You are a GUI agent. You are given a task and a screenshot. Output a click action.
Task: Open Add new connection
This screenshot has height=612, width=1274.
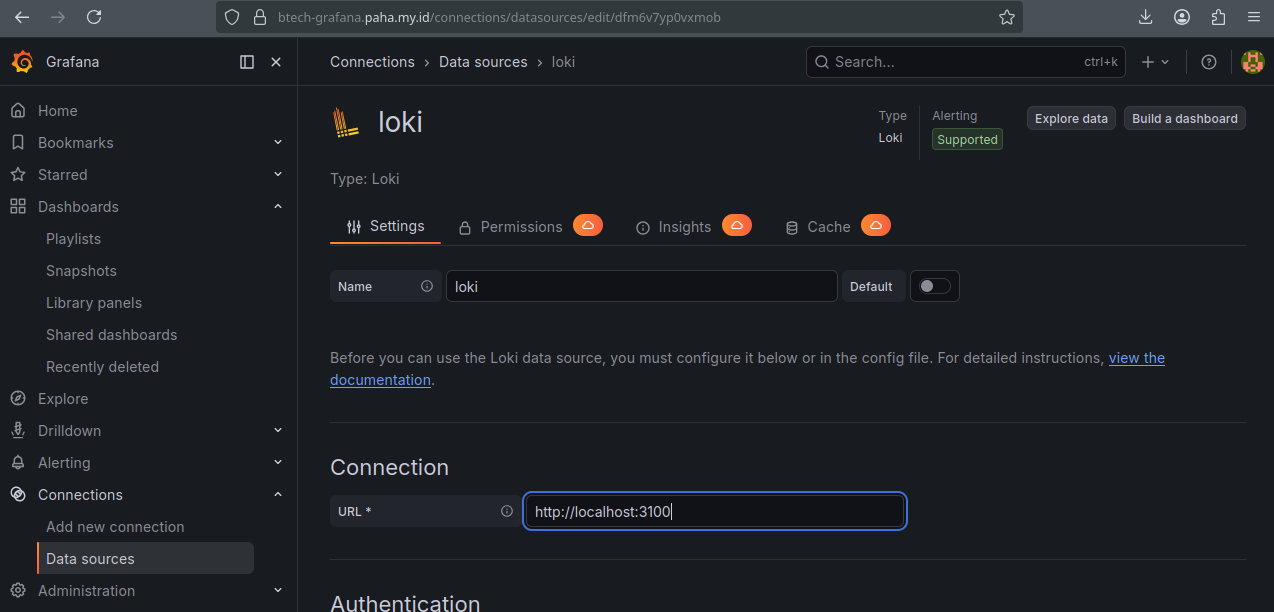point(115,527)
